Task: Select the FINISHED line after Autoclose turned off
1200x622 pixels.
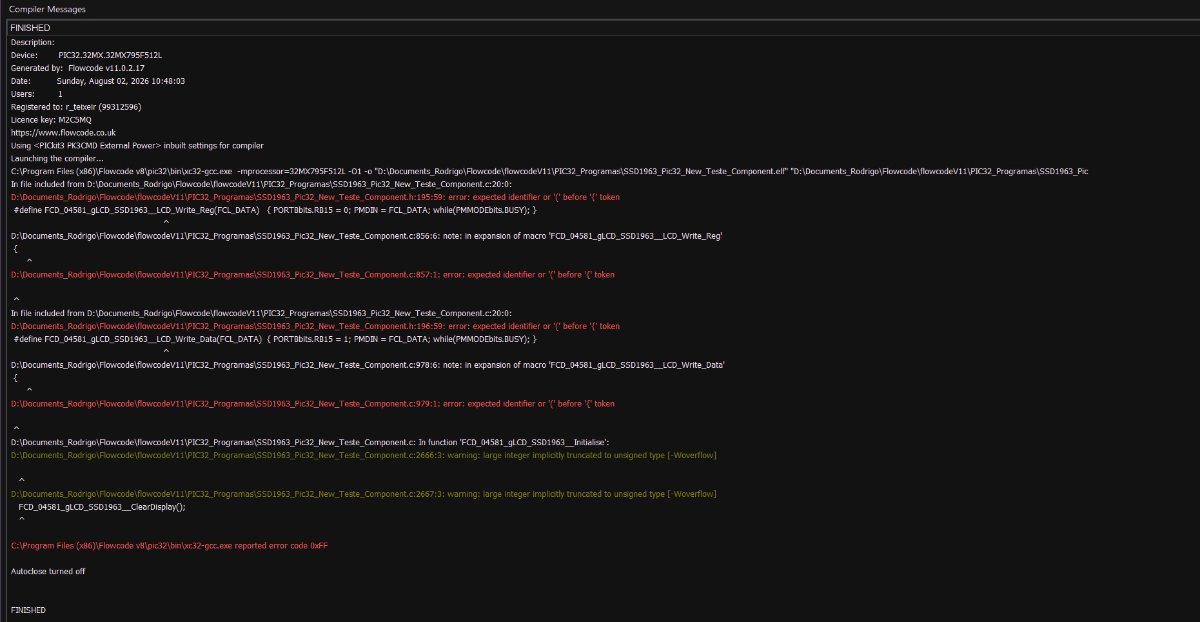Action: point(28,610)
